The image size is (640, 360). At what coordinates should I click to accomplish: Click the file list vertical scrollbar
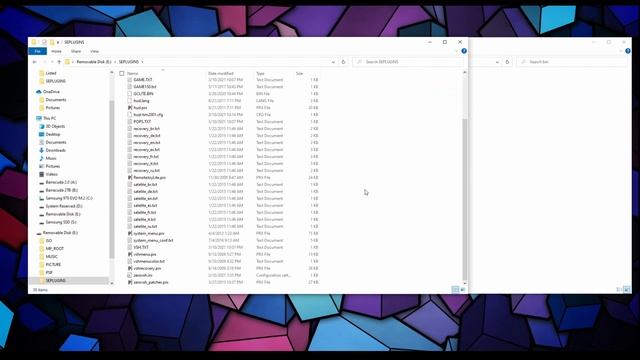[x=464, y=199]
